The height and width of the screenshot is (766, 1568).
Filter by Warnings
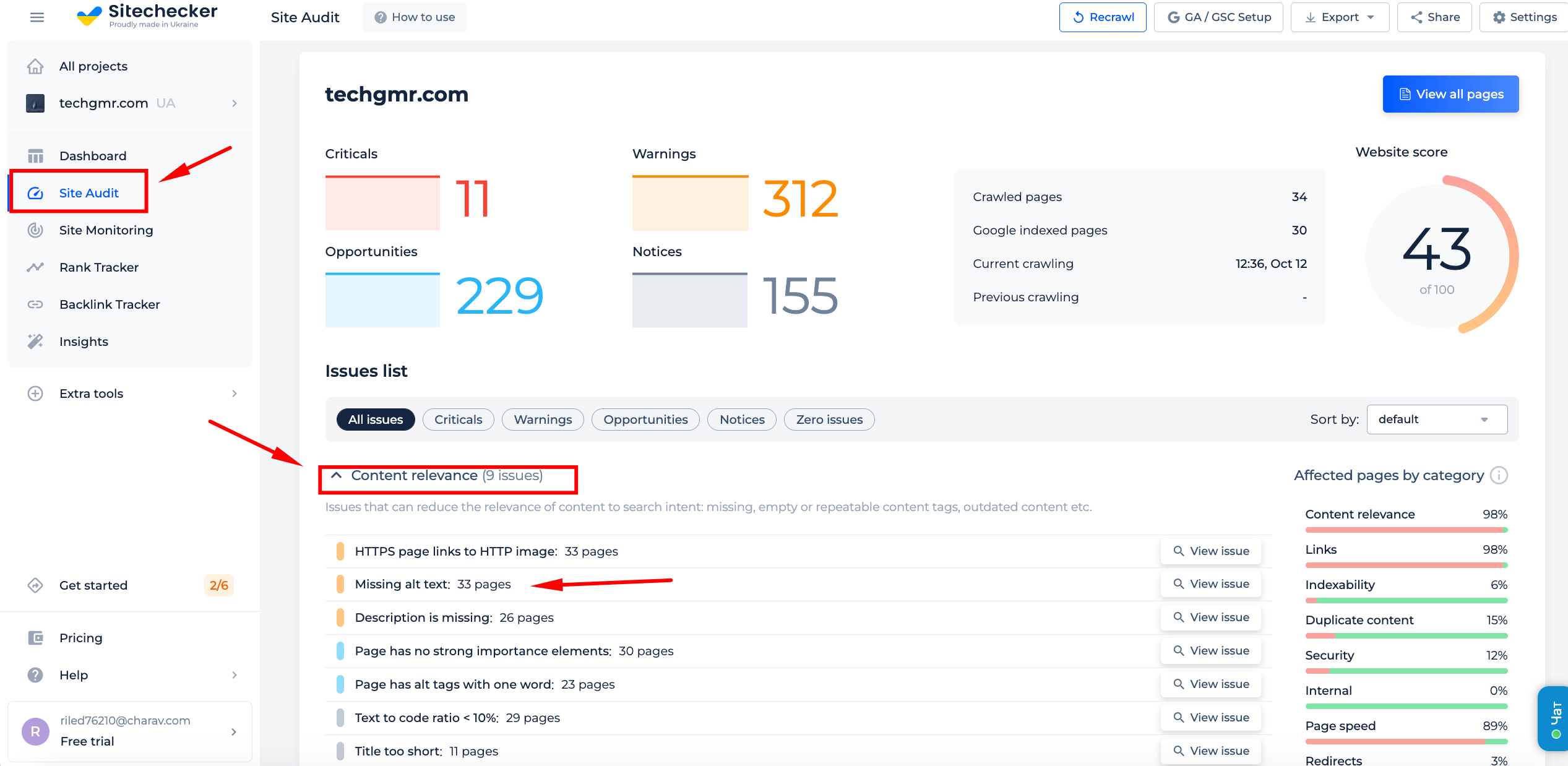coord(543,420)
